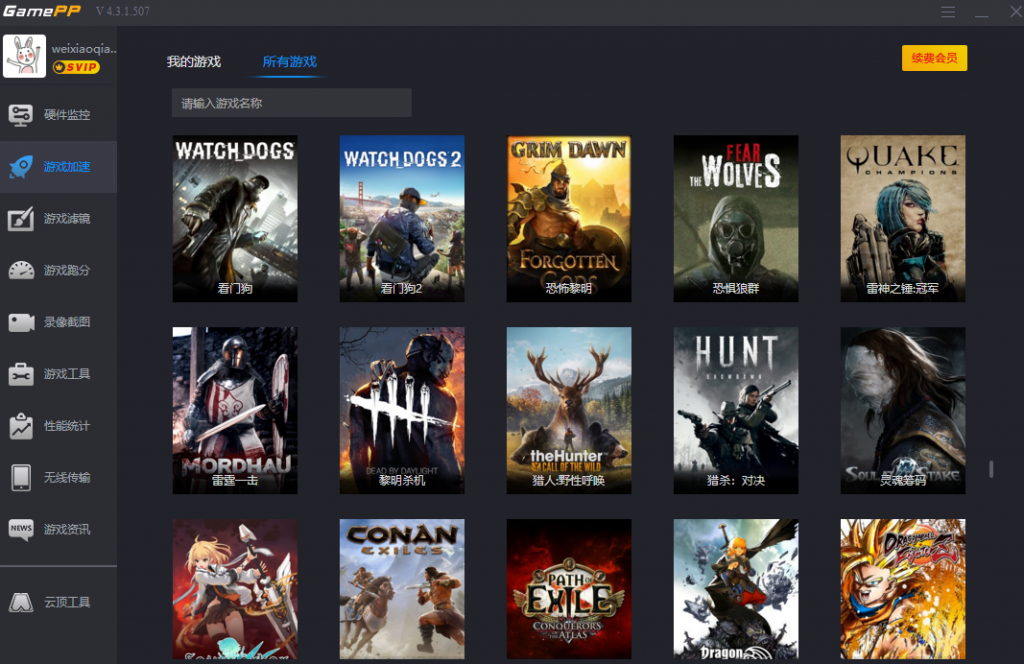Click the 录像截图 sidebar label
1024x664 pixels.
coord(67,322)
